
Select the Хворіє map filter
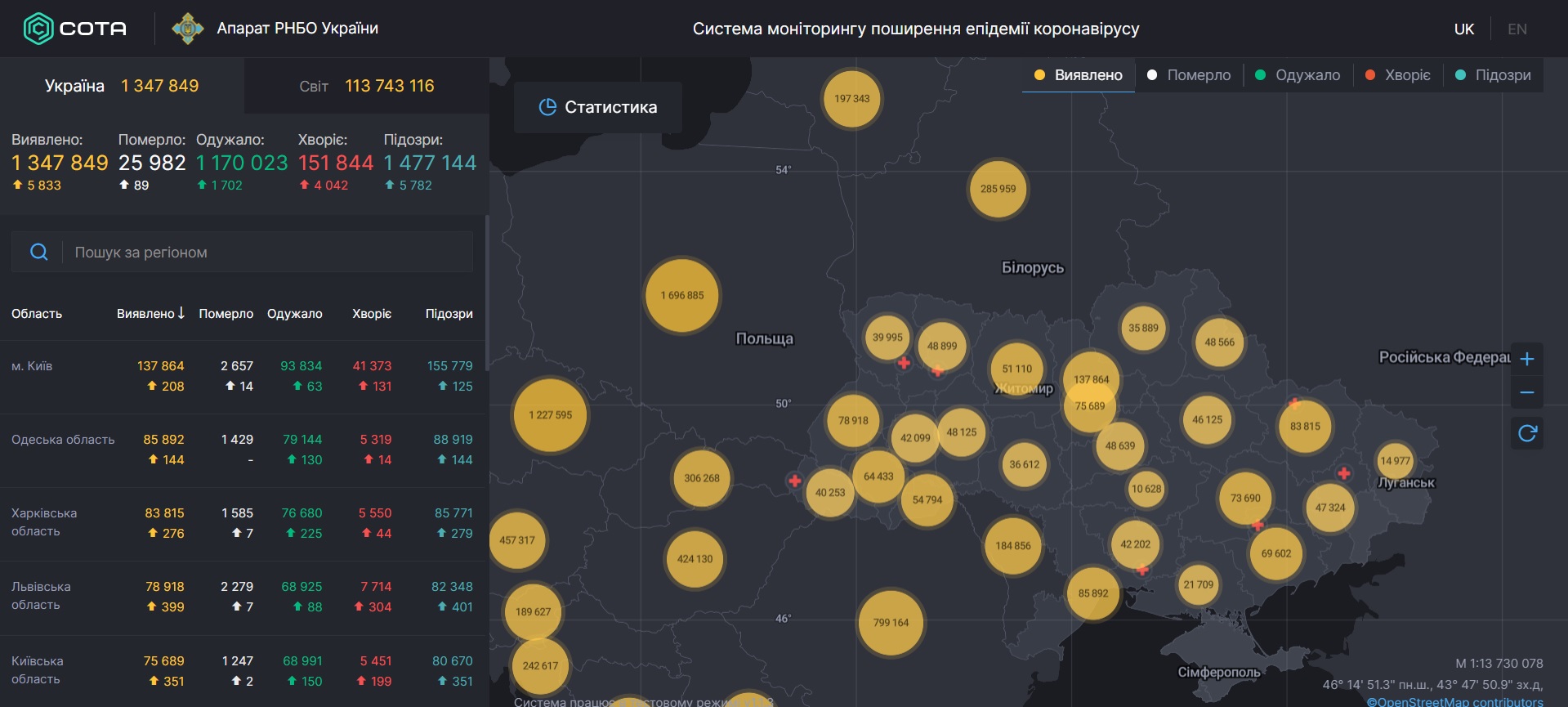(x=1398, y=75)
